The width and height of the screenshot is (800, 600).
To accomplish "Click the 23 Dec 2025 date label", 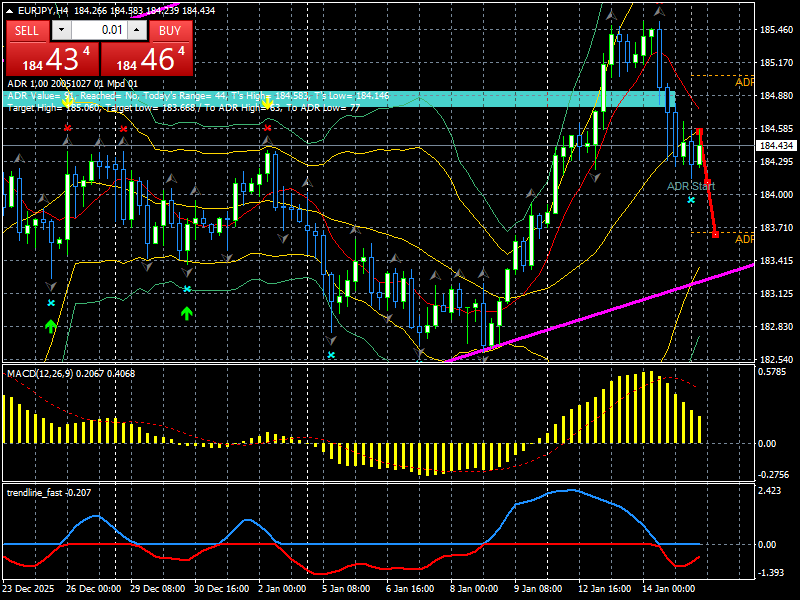I will click(x=28, y=588).
